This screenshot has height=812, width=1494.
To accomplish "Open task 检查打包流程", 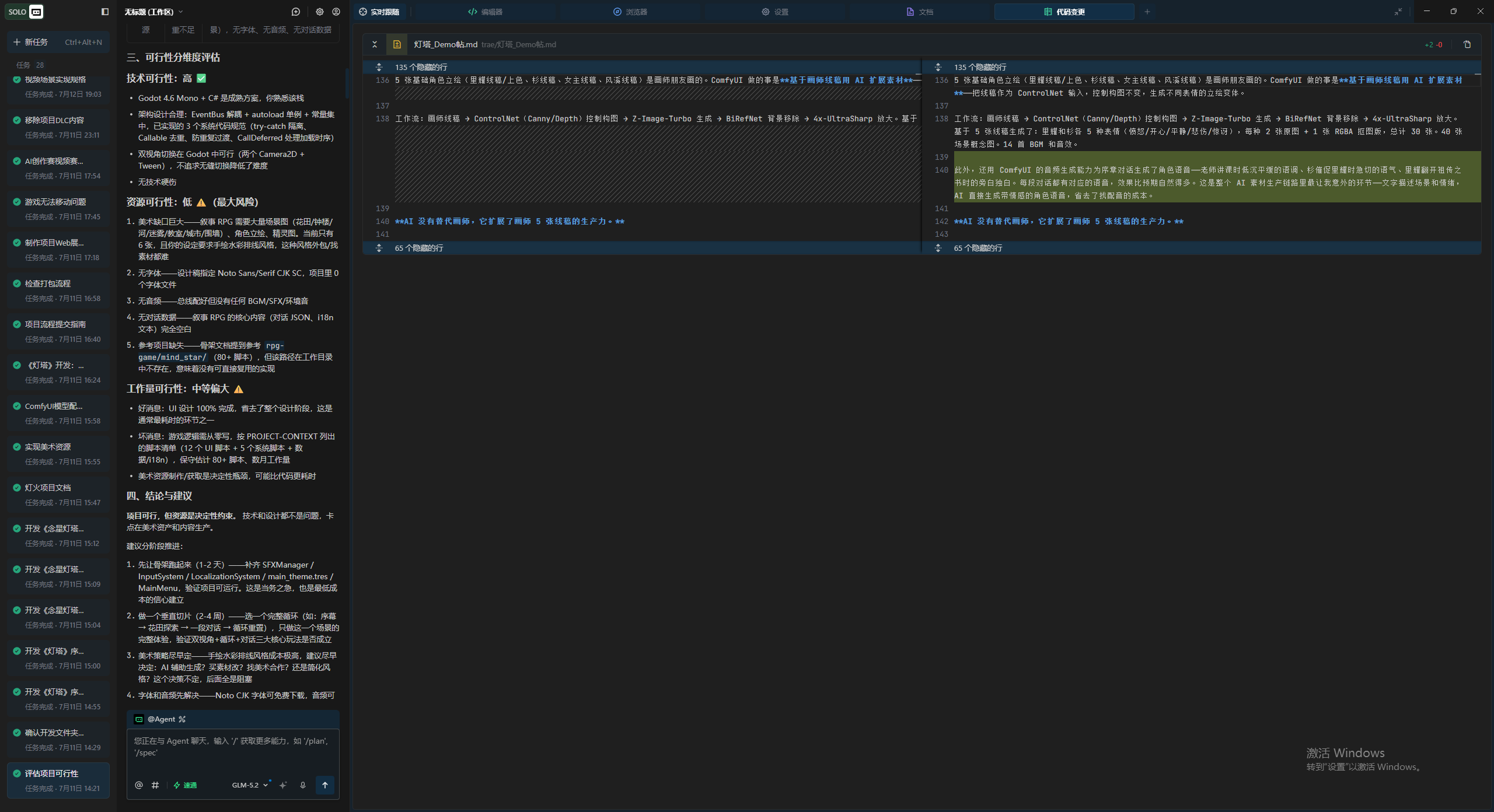I will (58, 290).
